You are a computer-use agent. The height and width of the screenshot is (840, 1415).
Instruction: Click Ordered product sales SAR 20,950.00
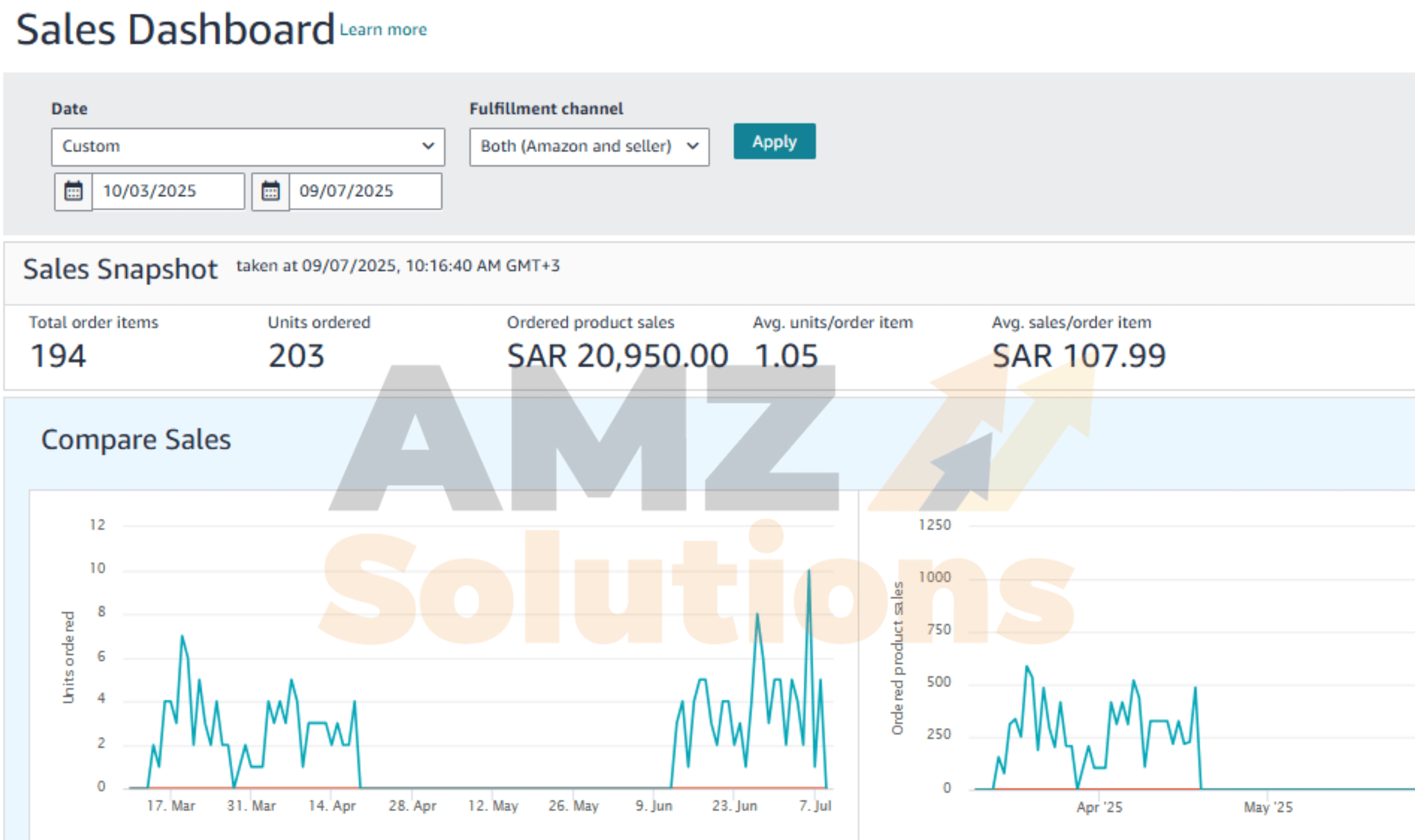click(x=617, y=355)
